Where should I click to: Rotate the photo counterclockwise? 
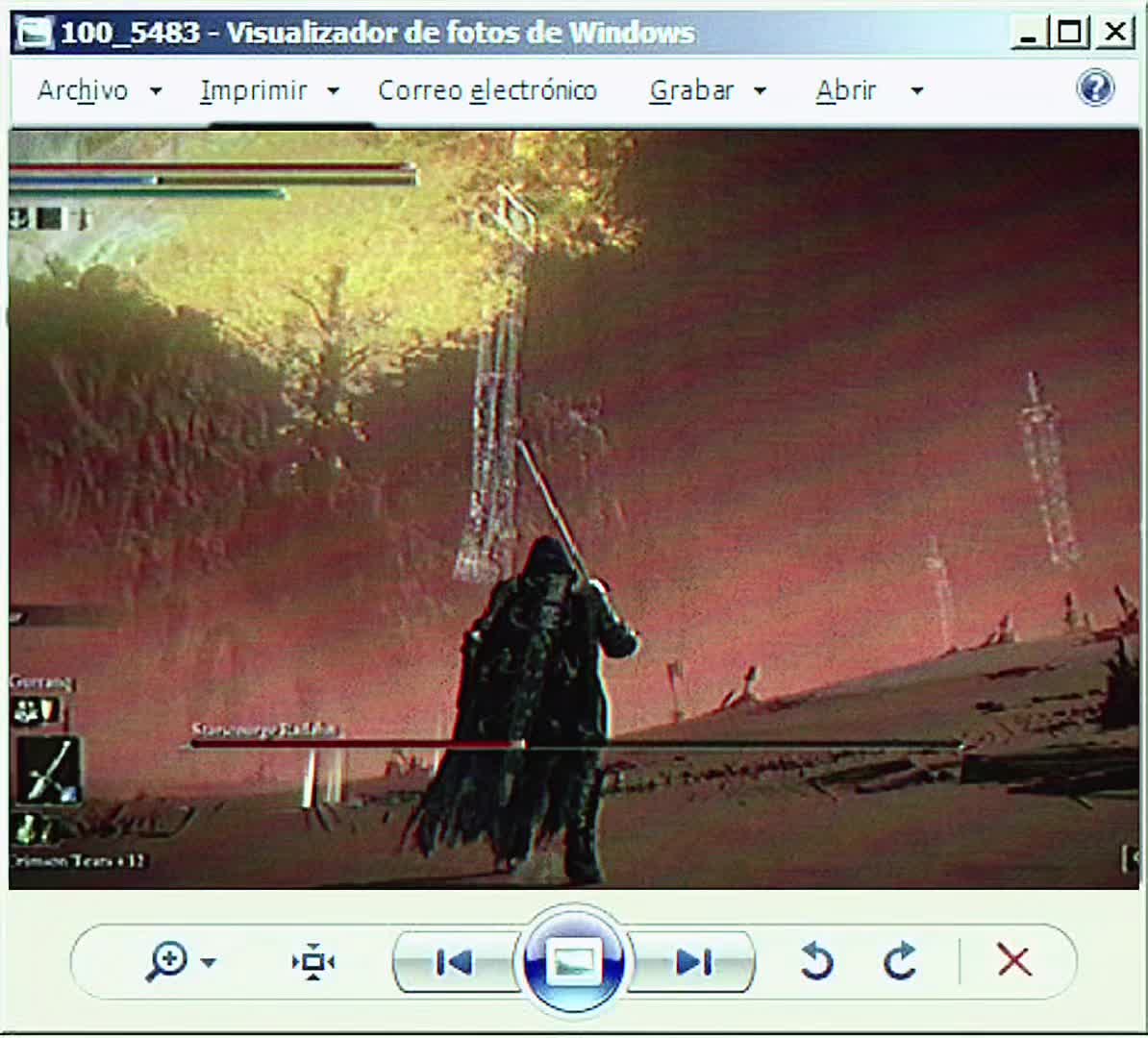pos(817,961)
